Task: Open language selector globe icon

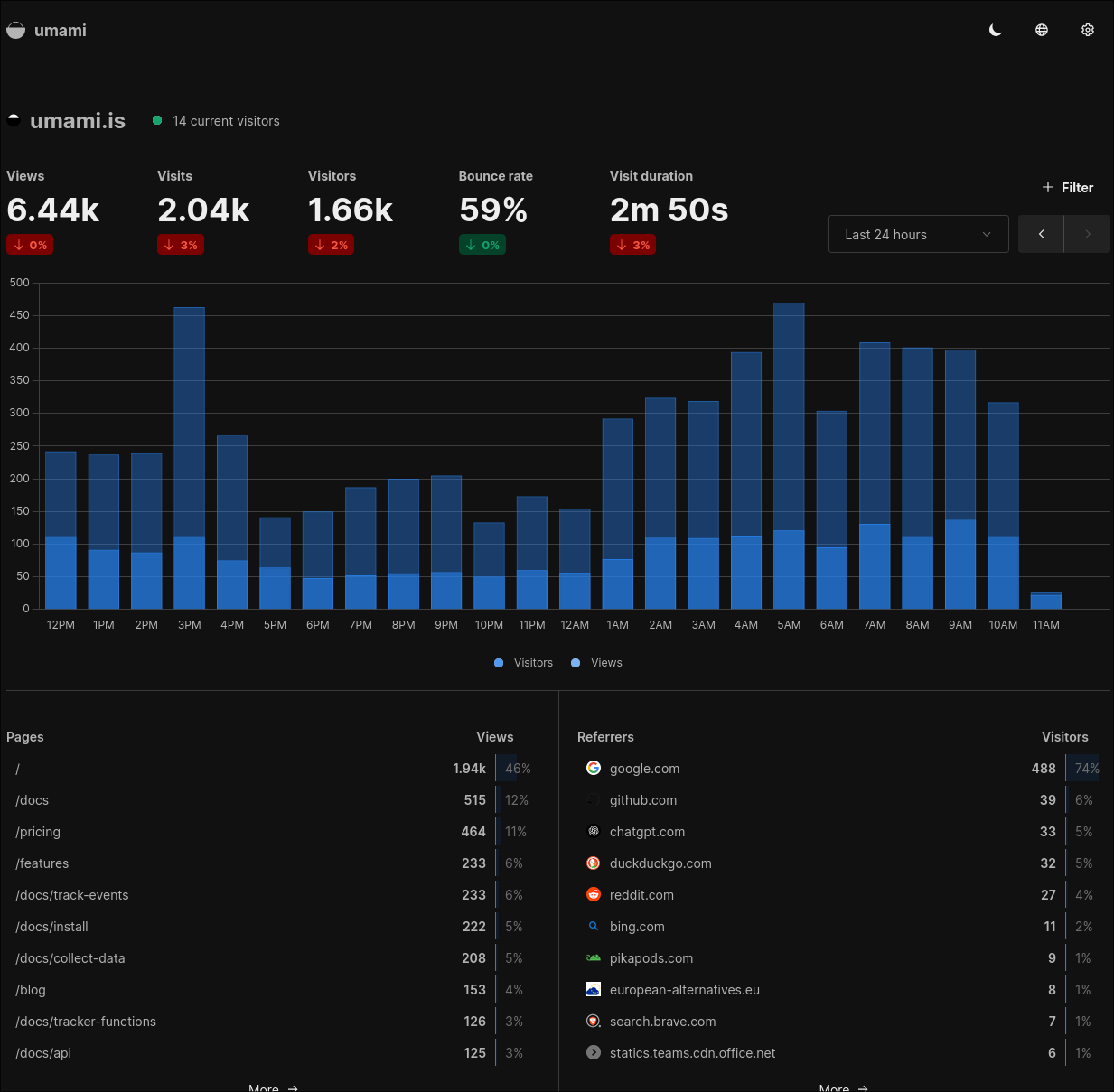Action: tap(1042, 30)
